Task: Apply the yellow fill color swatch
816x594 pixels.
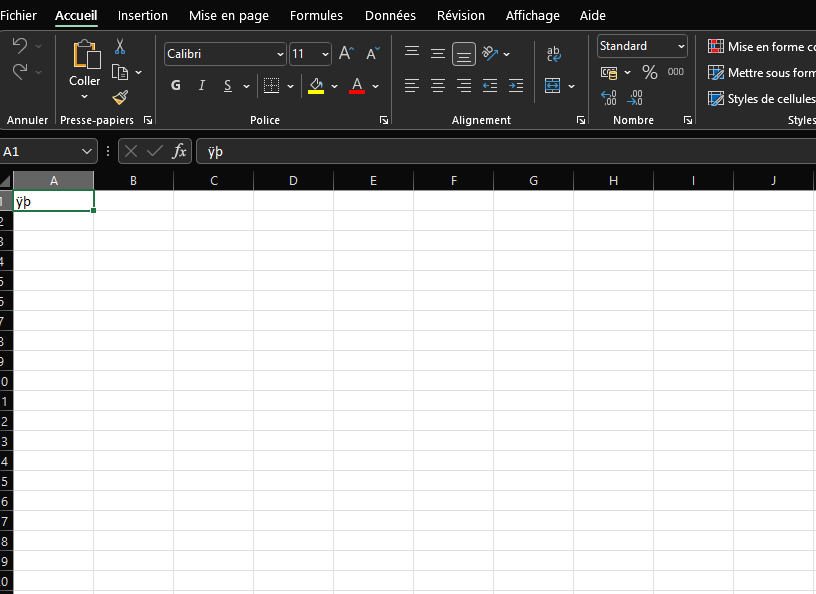Action: (x=316, y=86)
